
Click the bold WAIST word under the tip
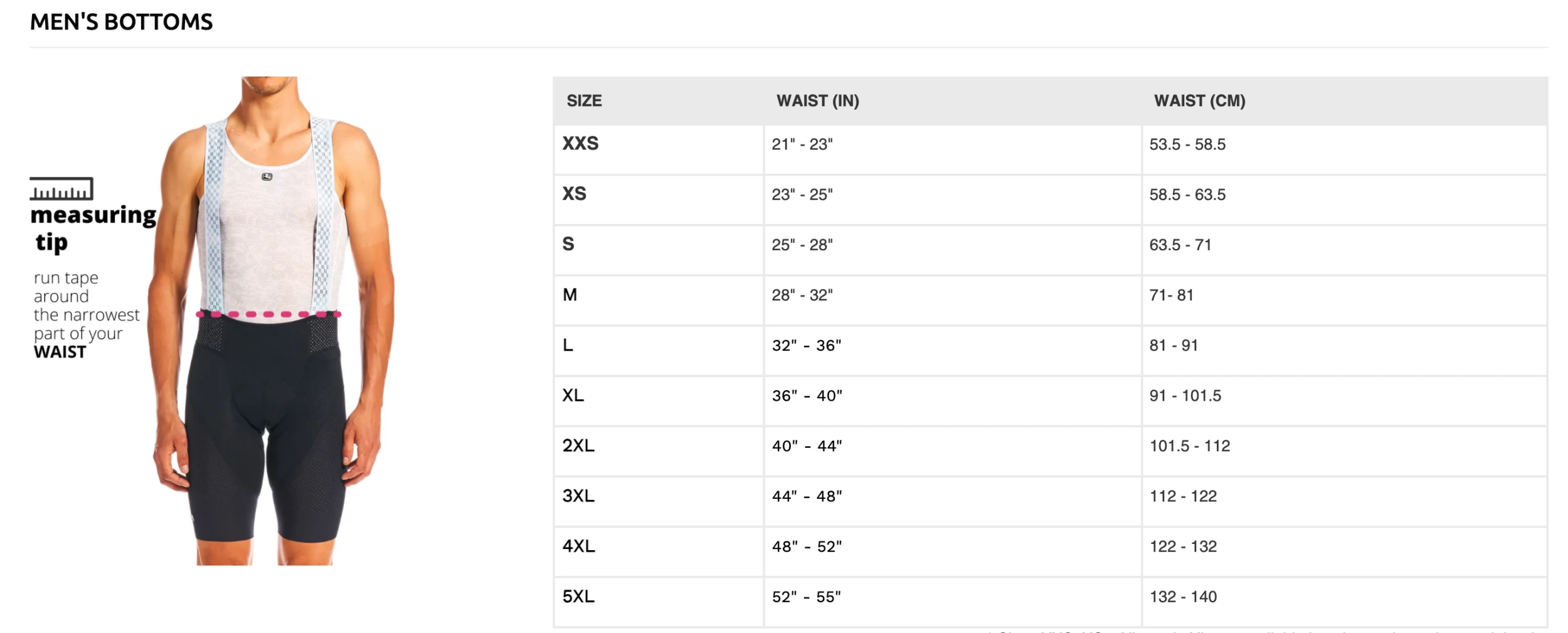[x=60, y=352]
